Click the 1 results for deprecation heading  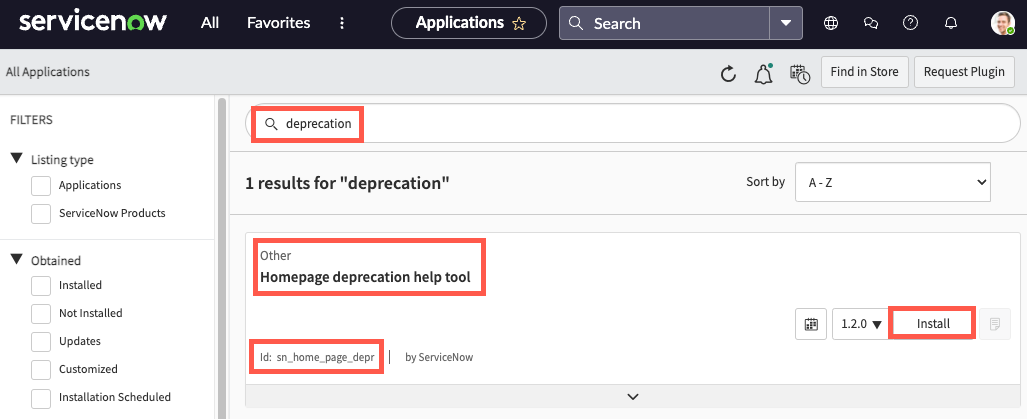pyautogui.click(x=348, y=183)
